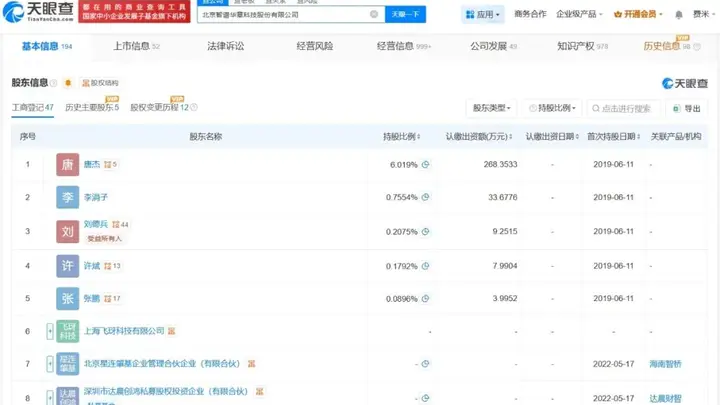Click the holdings icon beside 许斌
This screenshot has width=720, height=405.
point(112,266)
